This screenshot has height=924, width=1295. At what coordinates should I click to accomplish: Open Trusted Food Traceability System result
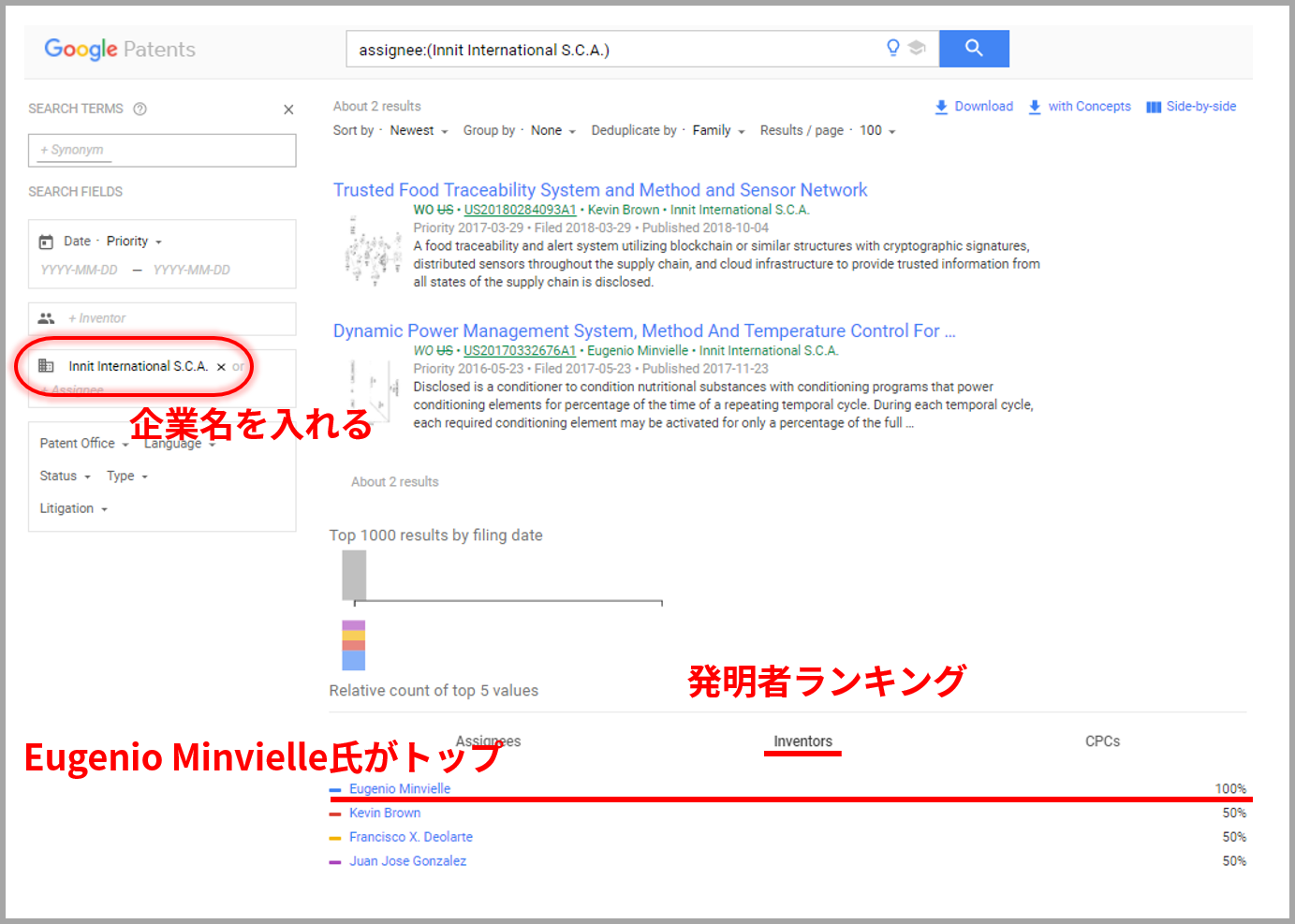600,190
